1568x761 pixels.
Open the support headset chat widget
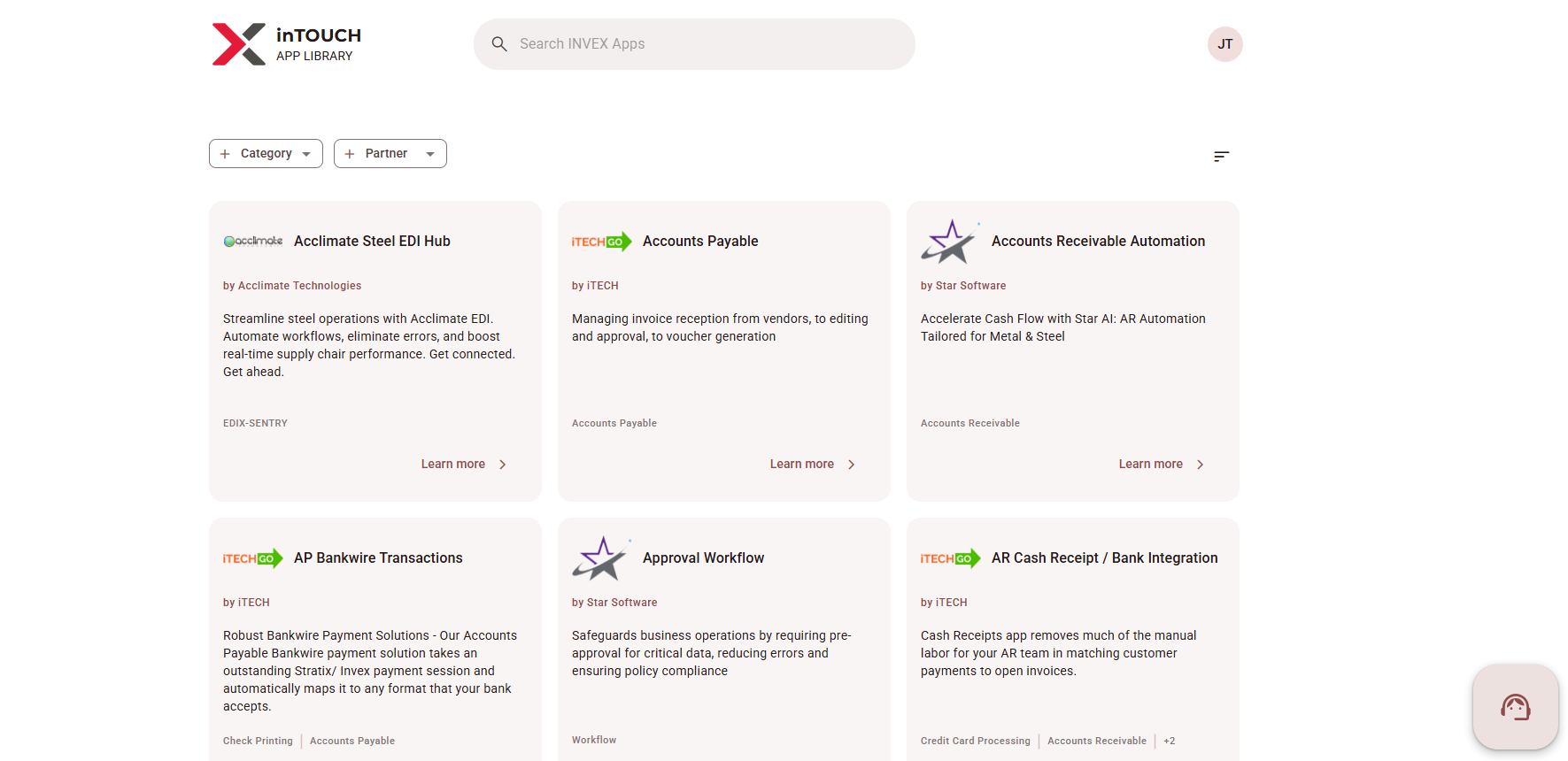click(x=1515, y=707)
